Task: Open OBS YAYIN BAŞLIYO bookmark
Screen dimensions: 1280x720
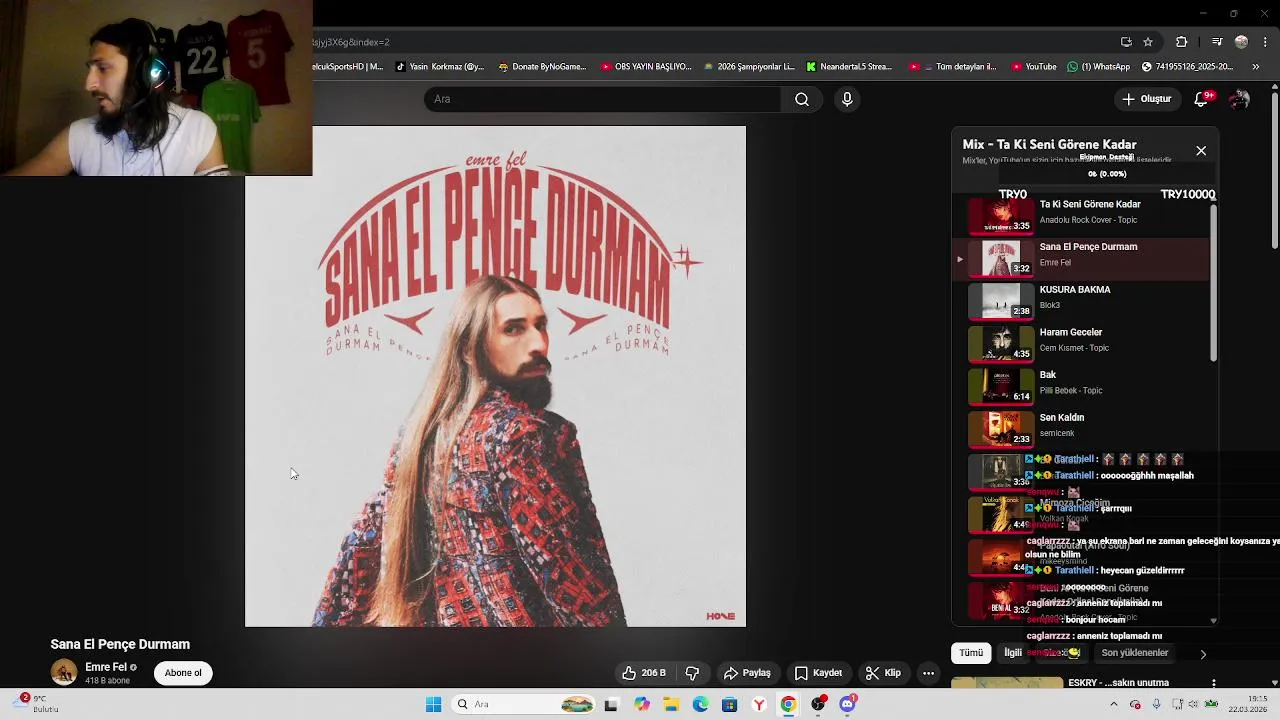Action: click(646, 67)
